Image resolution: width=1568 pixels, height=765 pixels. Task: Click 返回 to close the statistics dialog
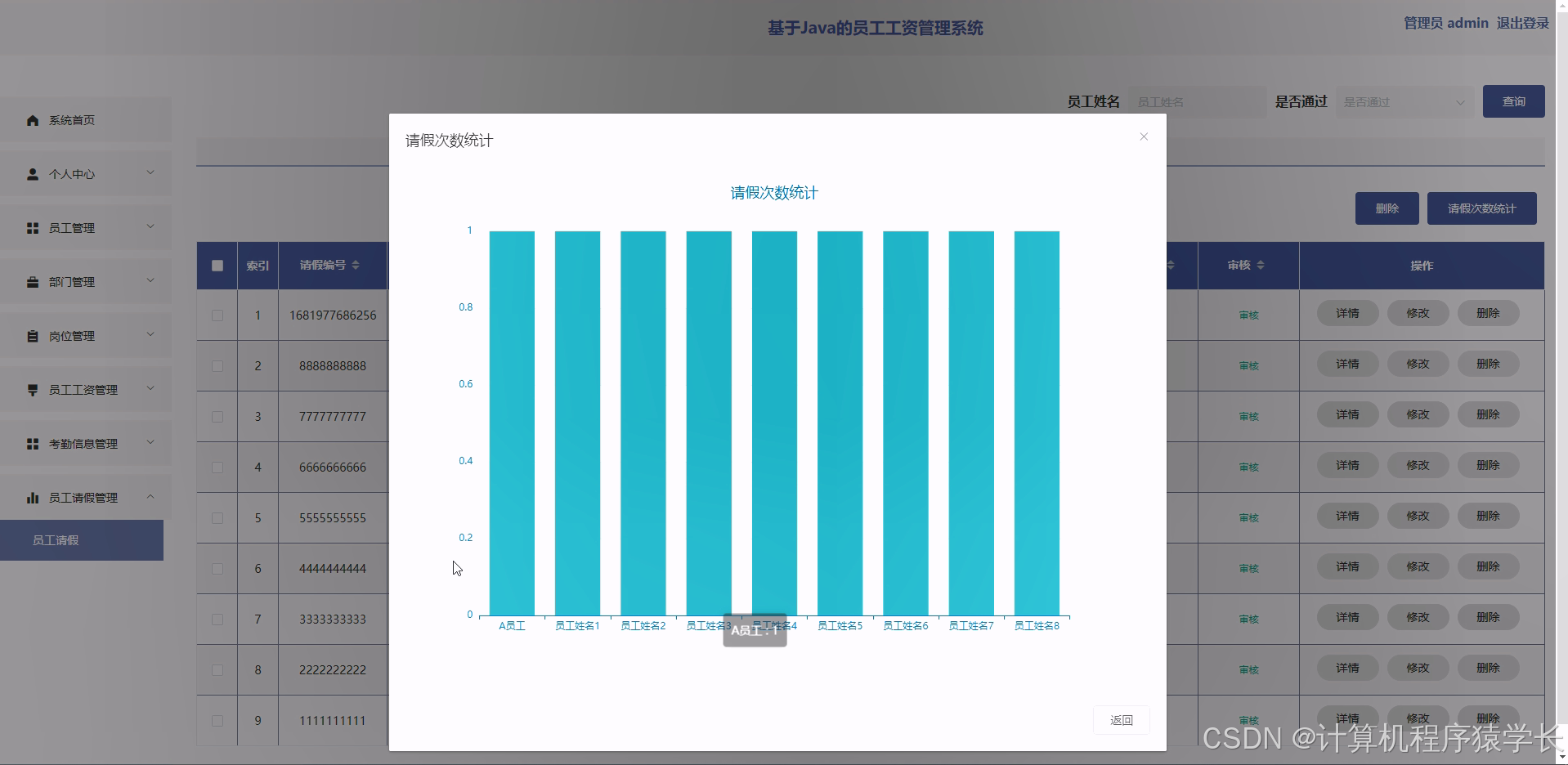(x=1121, y=720)
